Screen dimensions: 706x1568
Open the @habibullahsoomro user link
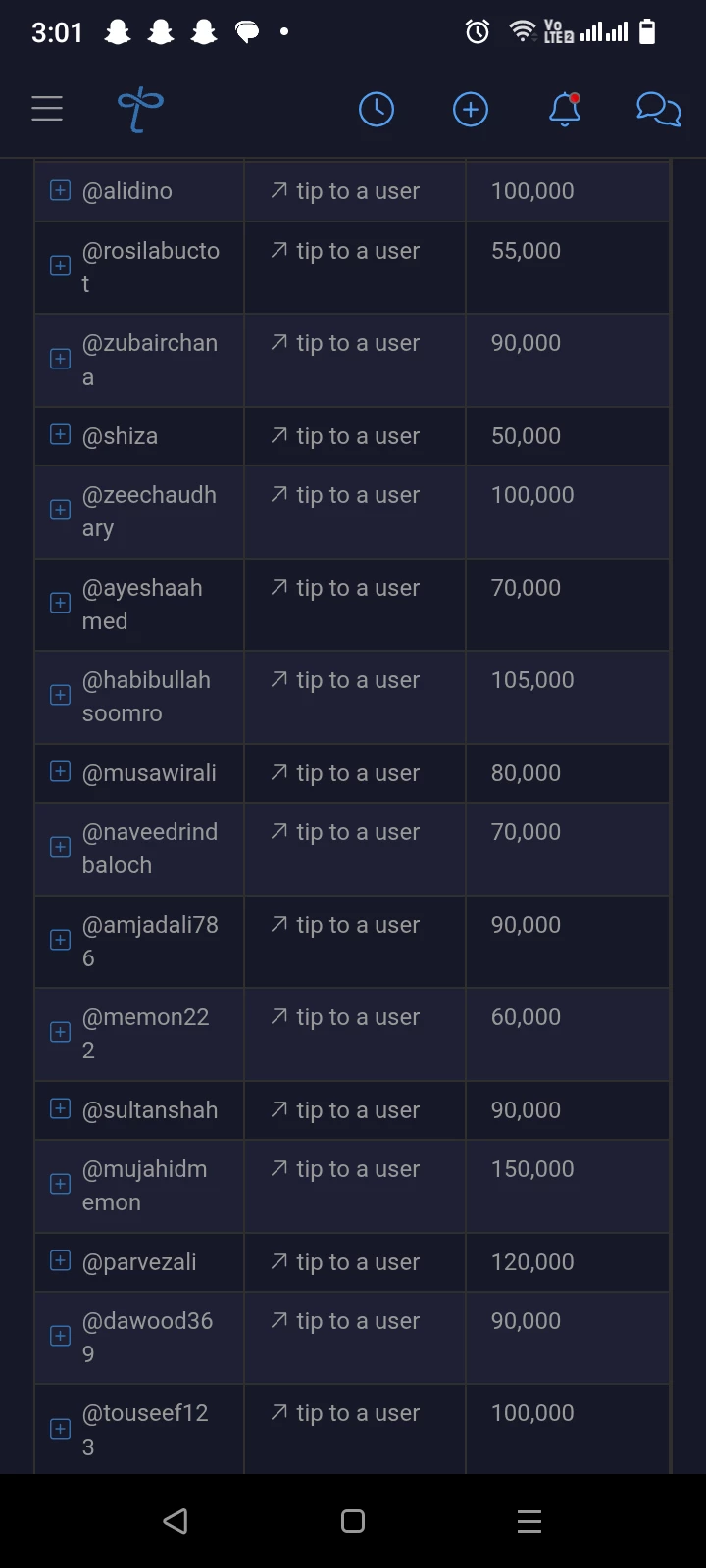(146, 697)
